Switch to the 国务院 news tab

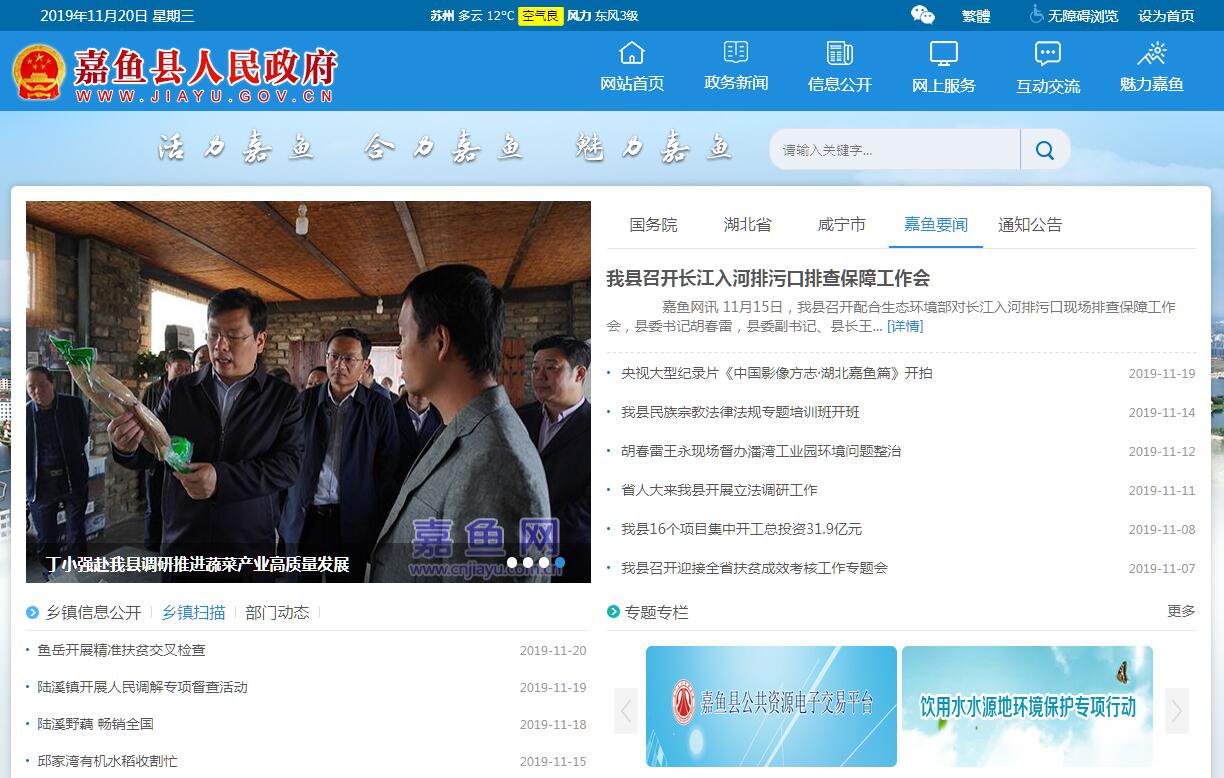click(x=653, y=225)
